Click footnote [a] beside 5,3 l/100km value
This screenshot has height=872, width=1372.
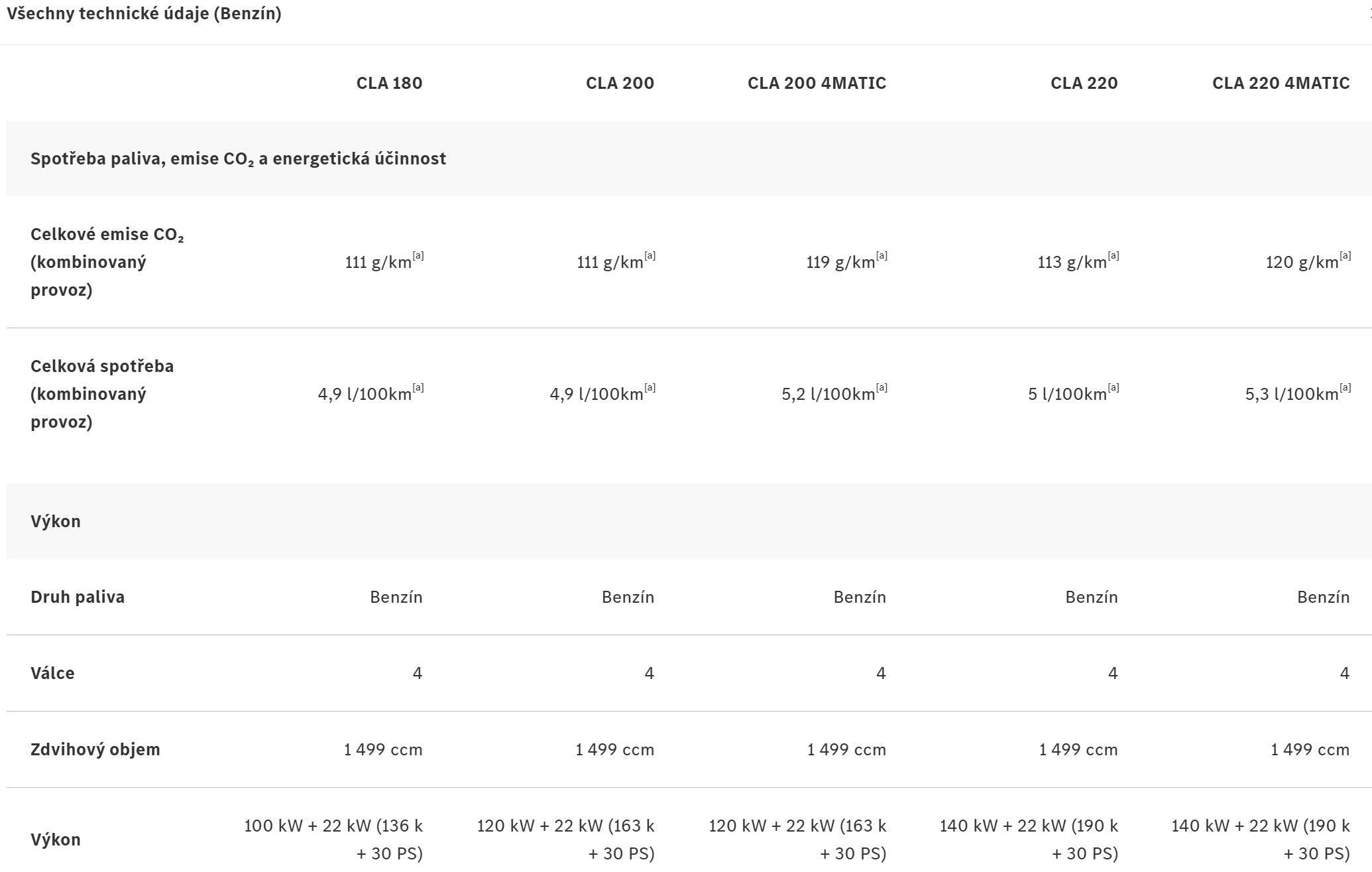pos(1345,388)
